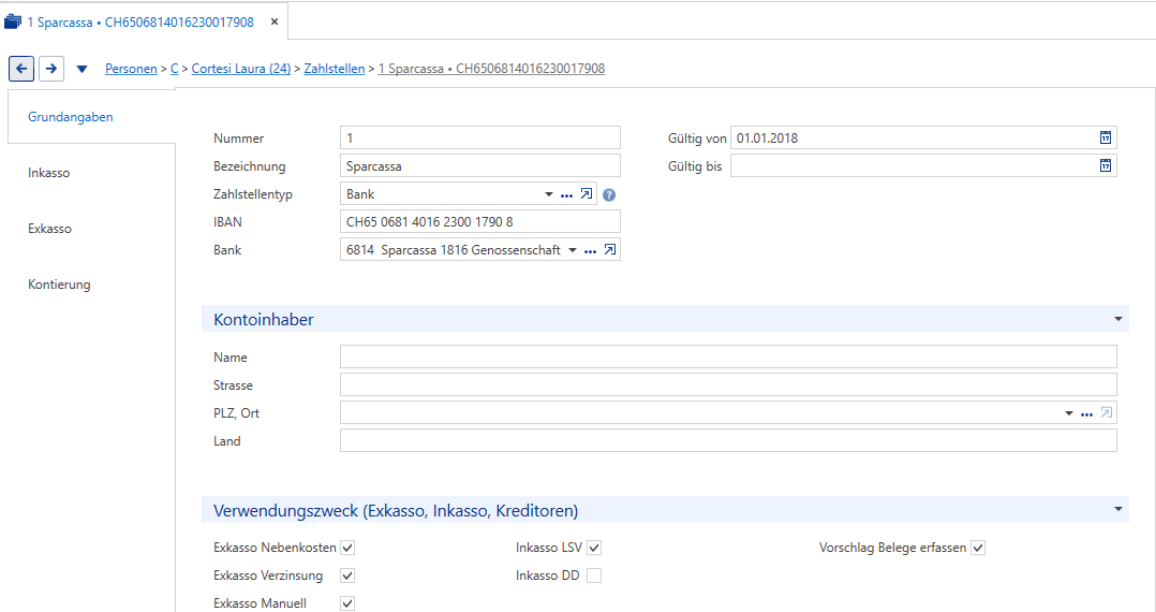Follow the Cortesi Laura (24) breadcrumb link

241,69
